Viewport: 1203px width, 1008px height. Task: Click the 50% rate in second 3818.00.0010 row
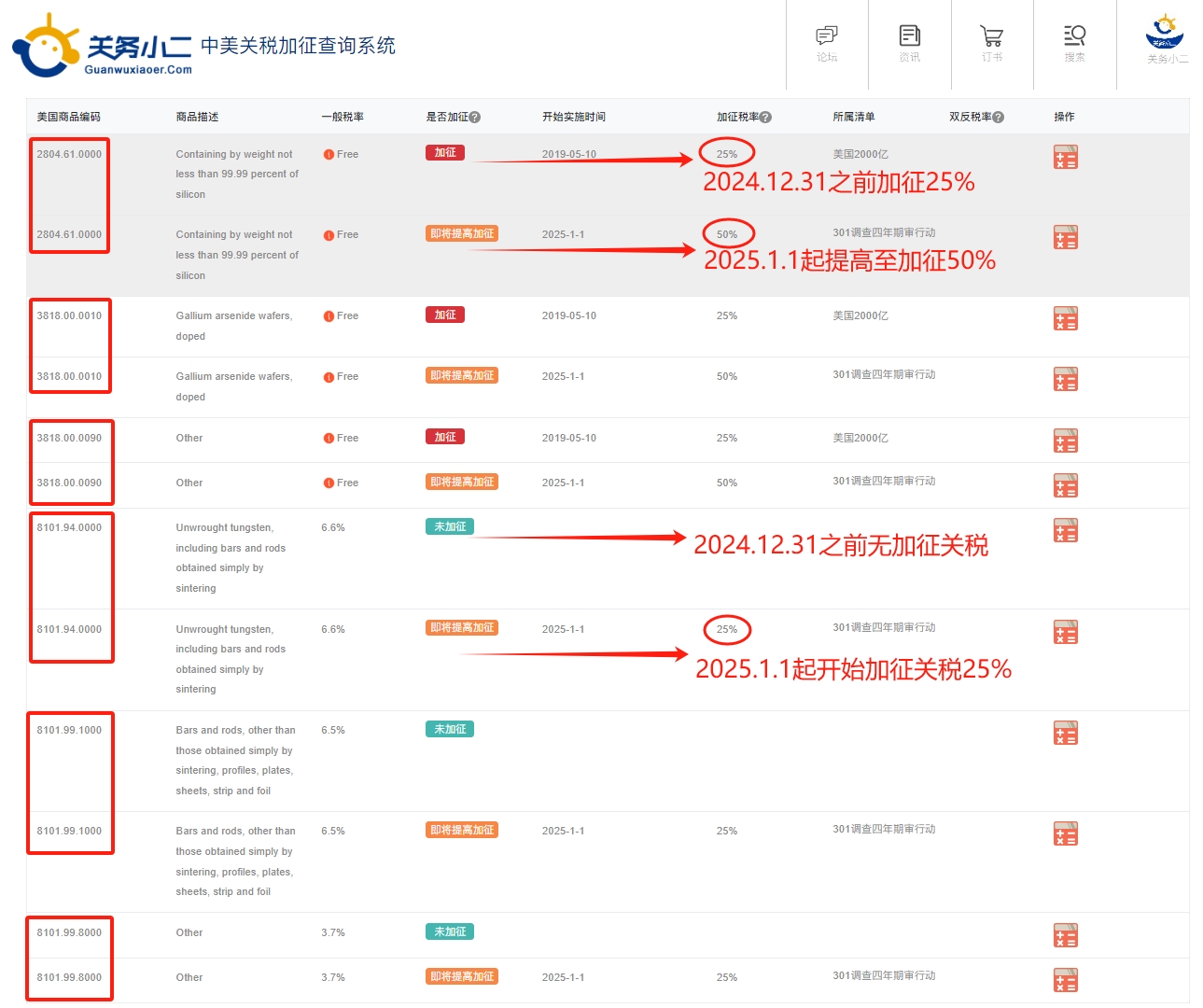(727, 377)
